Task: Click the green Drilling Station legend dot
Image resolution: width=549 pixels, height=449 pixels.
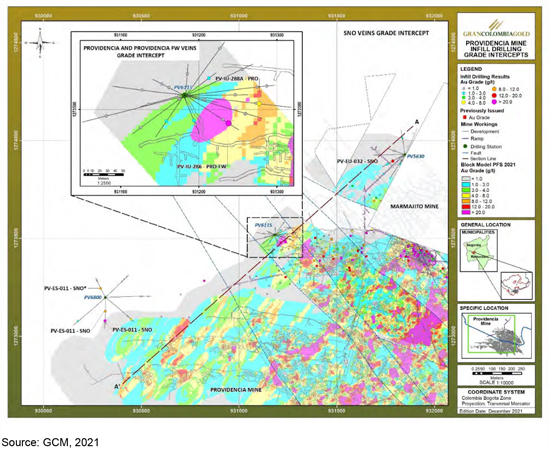Action: click(x=465, y=146)
